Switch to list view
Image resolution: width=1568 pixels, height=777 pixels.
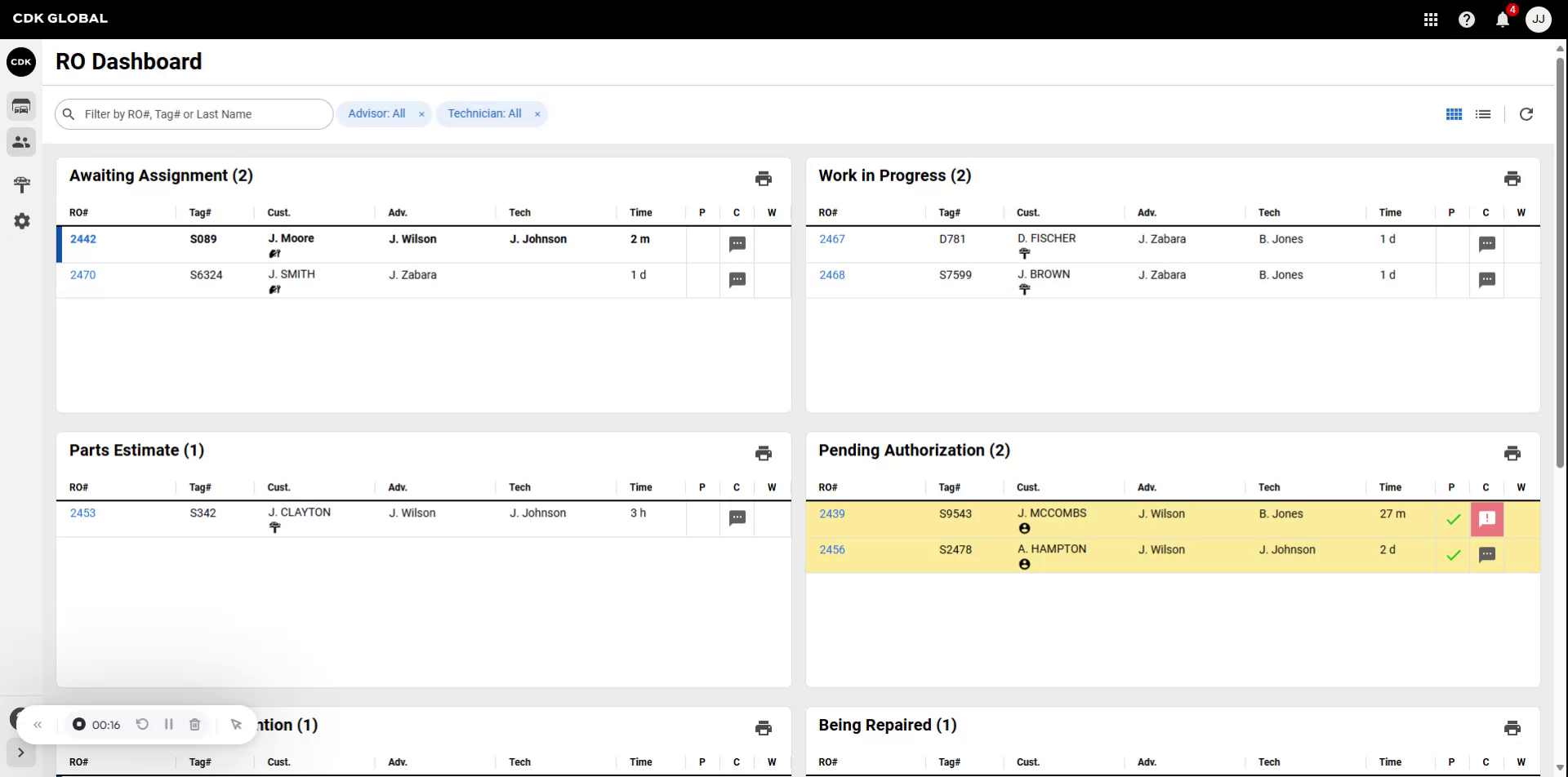[1483, 113]
